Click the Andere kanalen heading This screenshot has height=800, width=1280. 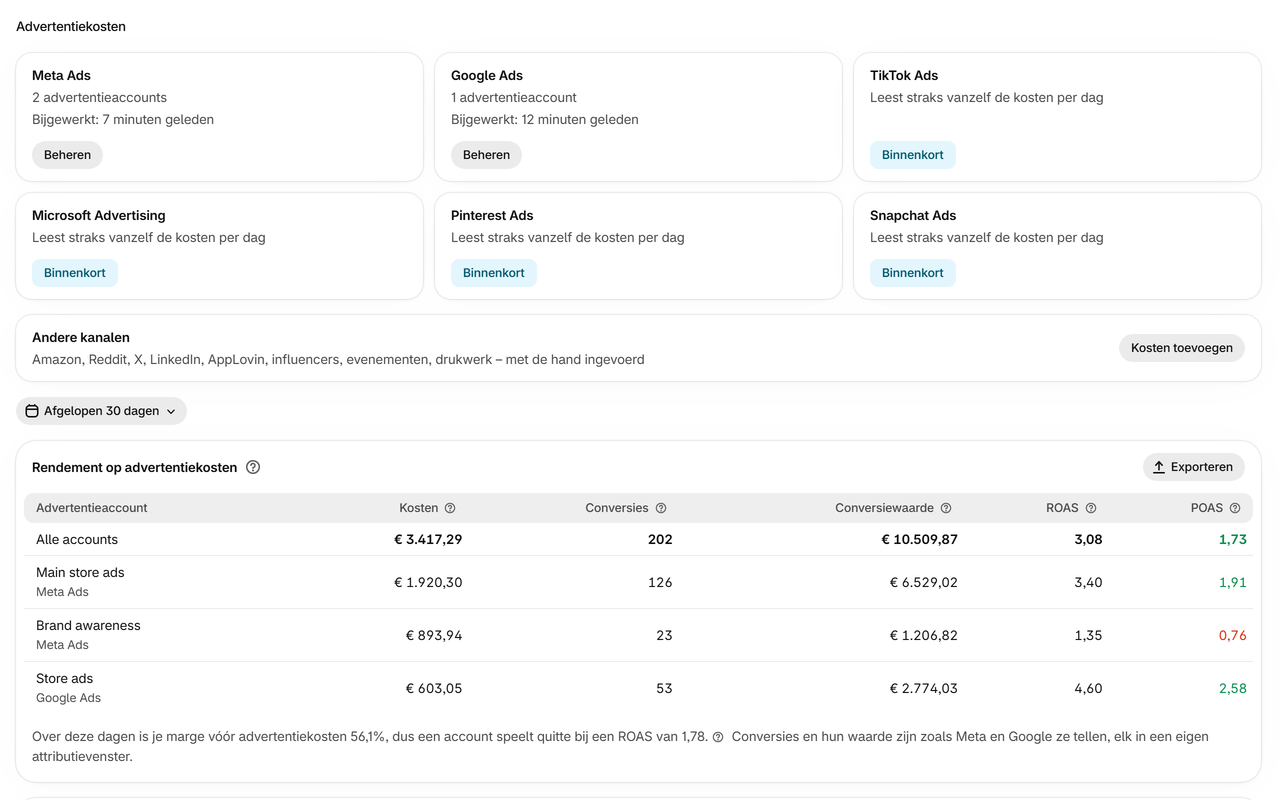point(81,338)
